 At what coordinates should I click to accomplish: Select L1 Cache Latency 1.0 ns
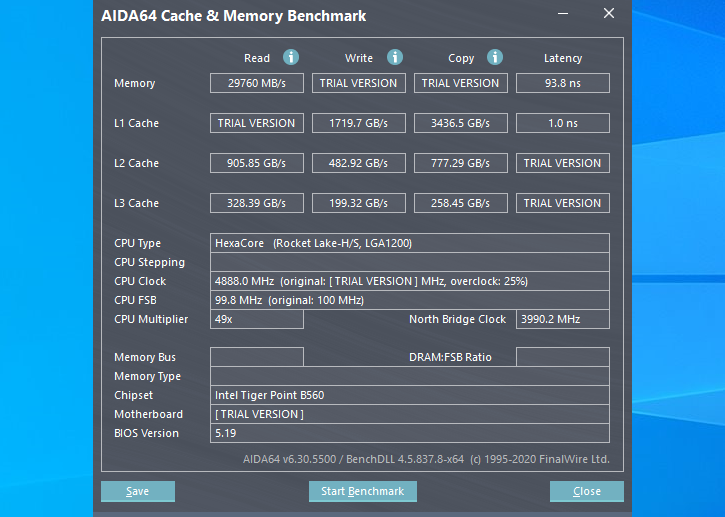[563, 123]
